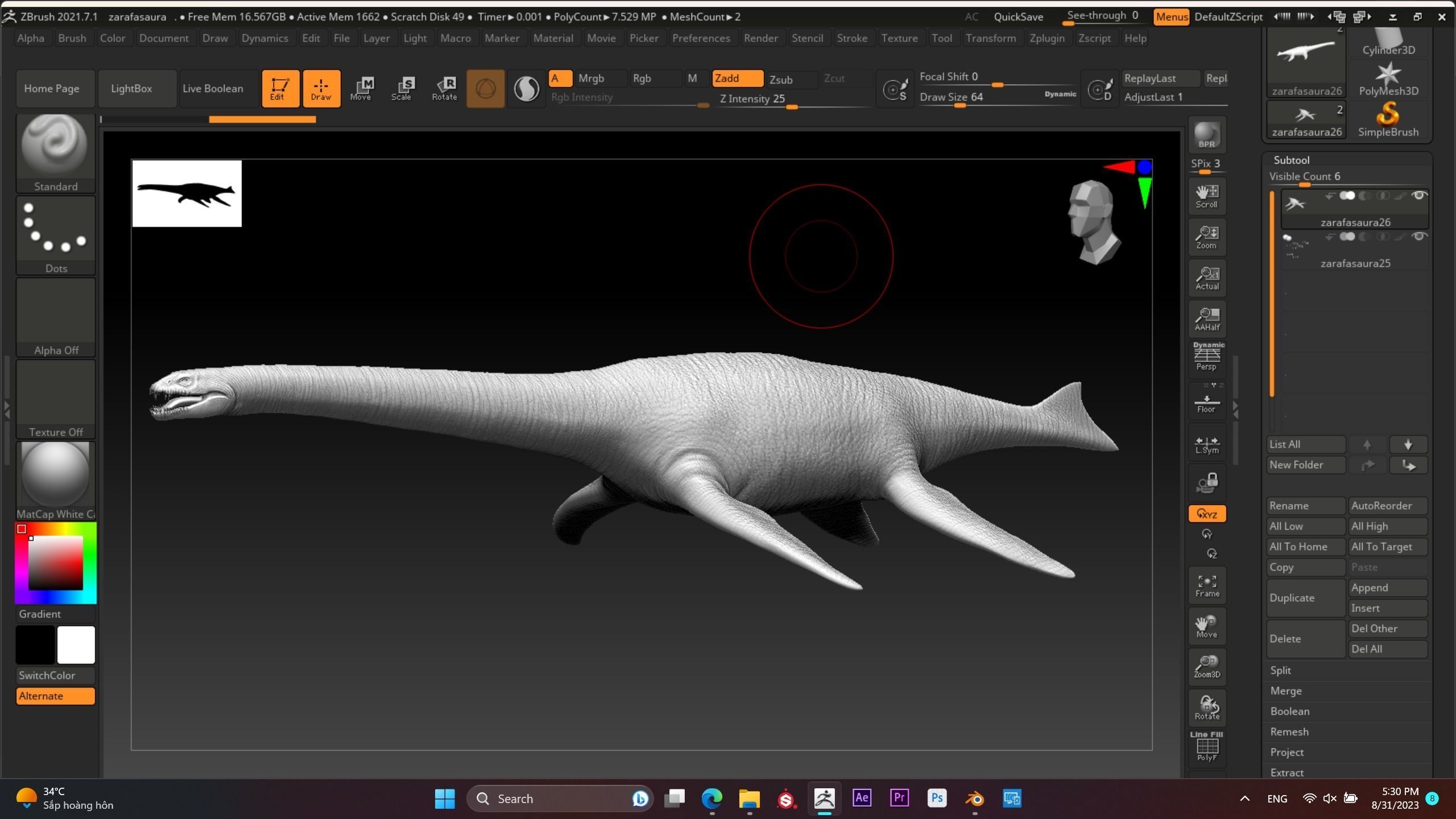Open the Render menu
Screen dimensions: 1456x819
[760, 38]
